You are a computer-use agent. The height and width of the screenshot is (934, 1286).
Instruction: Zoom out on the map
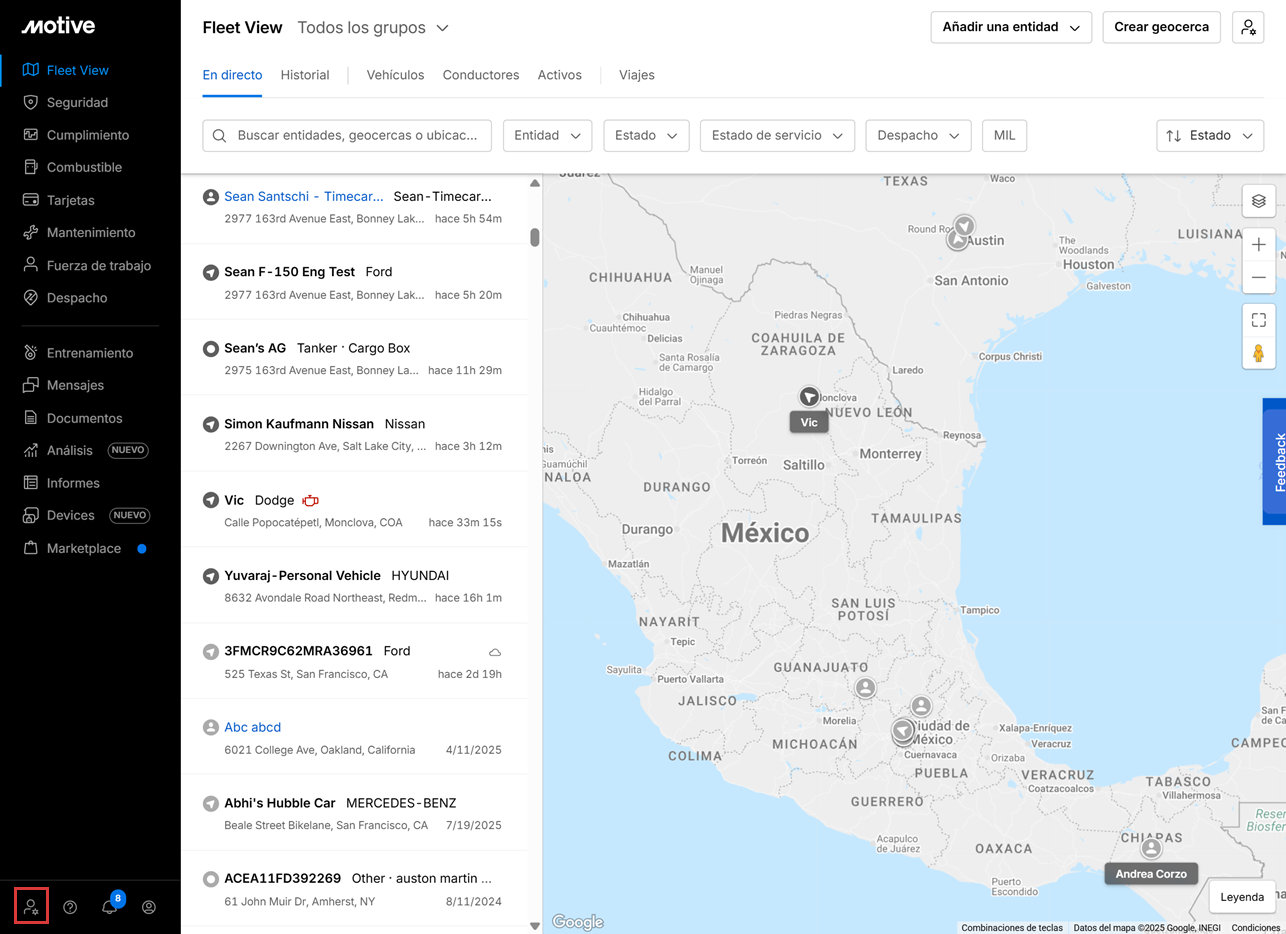[1258, 277]
